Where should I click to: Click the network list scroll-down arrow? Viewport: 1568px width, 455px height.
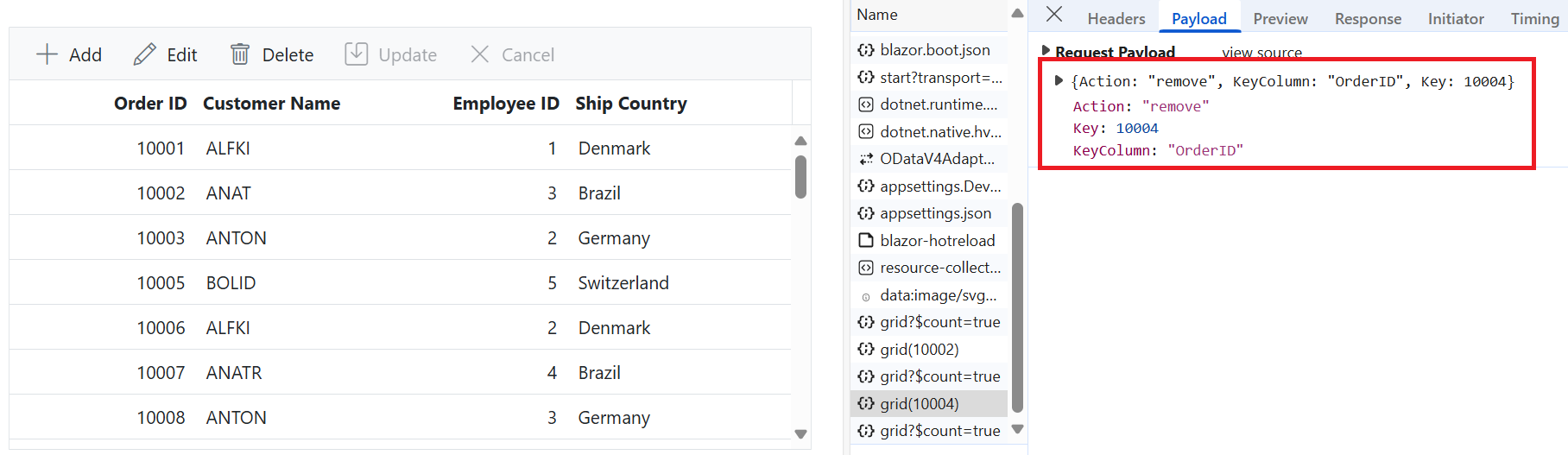pyautogui.click(x=1017, y=429)
